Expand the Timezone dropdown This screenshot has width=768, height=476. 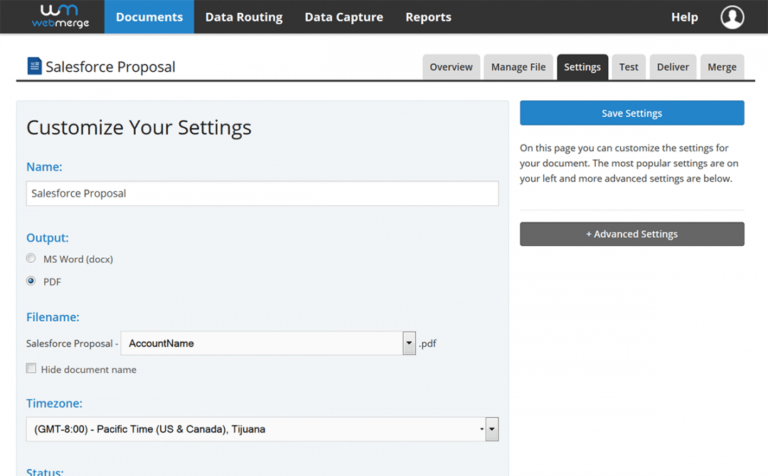(491, 430)
